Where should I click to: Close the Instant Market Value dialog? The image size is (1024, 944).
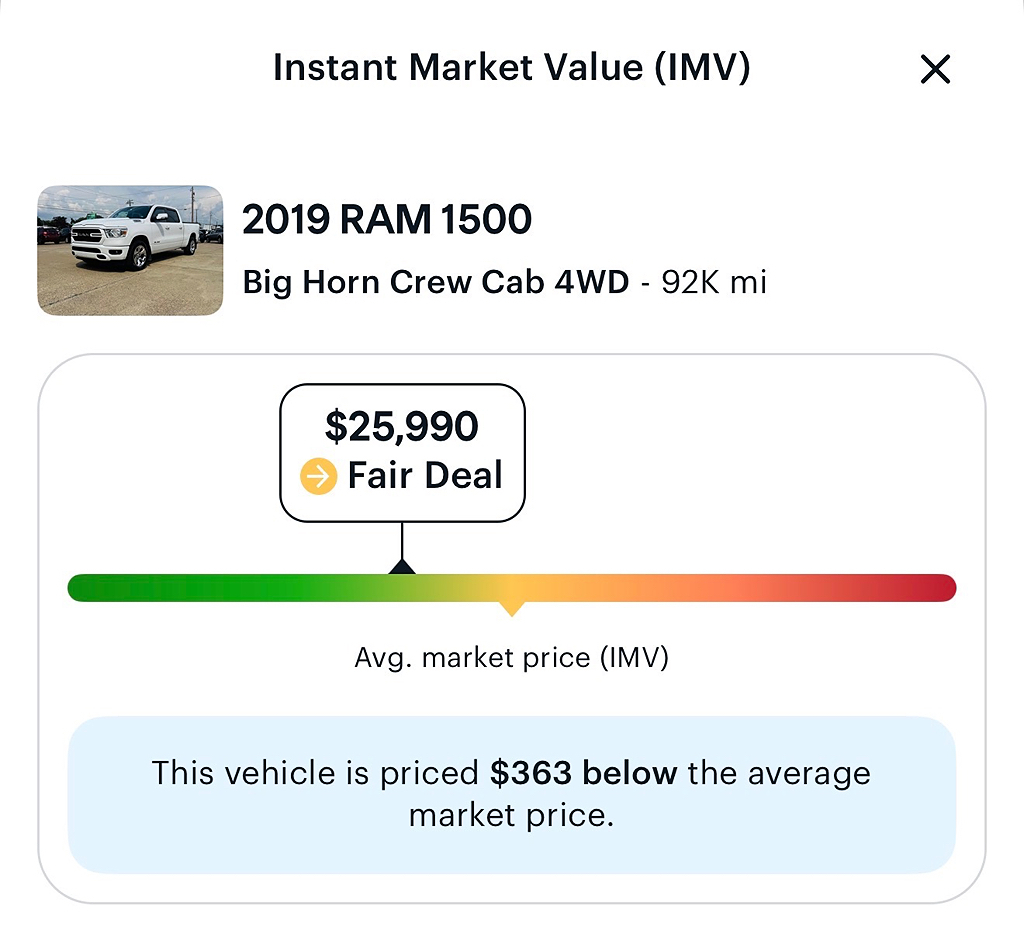(x=935, y=69)
